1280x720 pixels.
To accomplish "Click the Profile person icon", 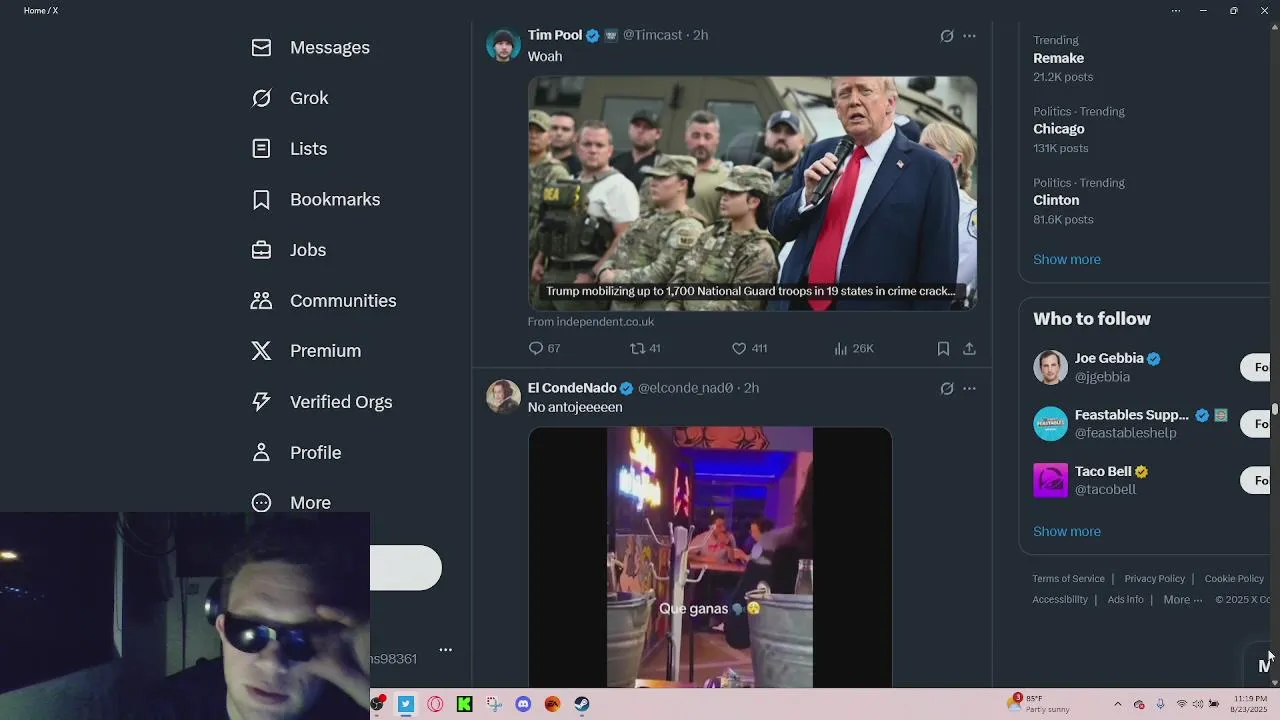I will tap(261, 452).
